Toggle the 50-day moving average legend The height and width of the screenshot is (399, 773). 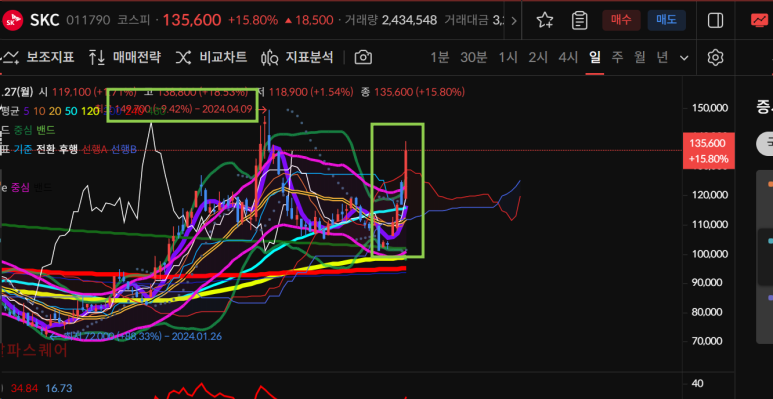[71, 111]
